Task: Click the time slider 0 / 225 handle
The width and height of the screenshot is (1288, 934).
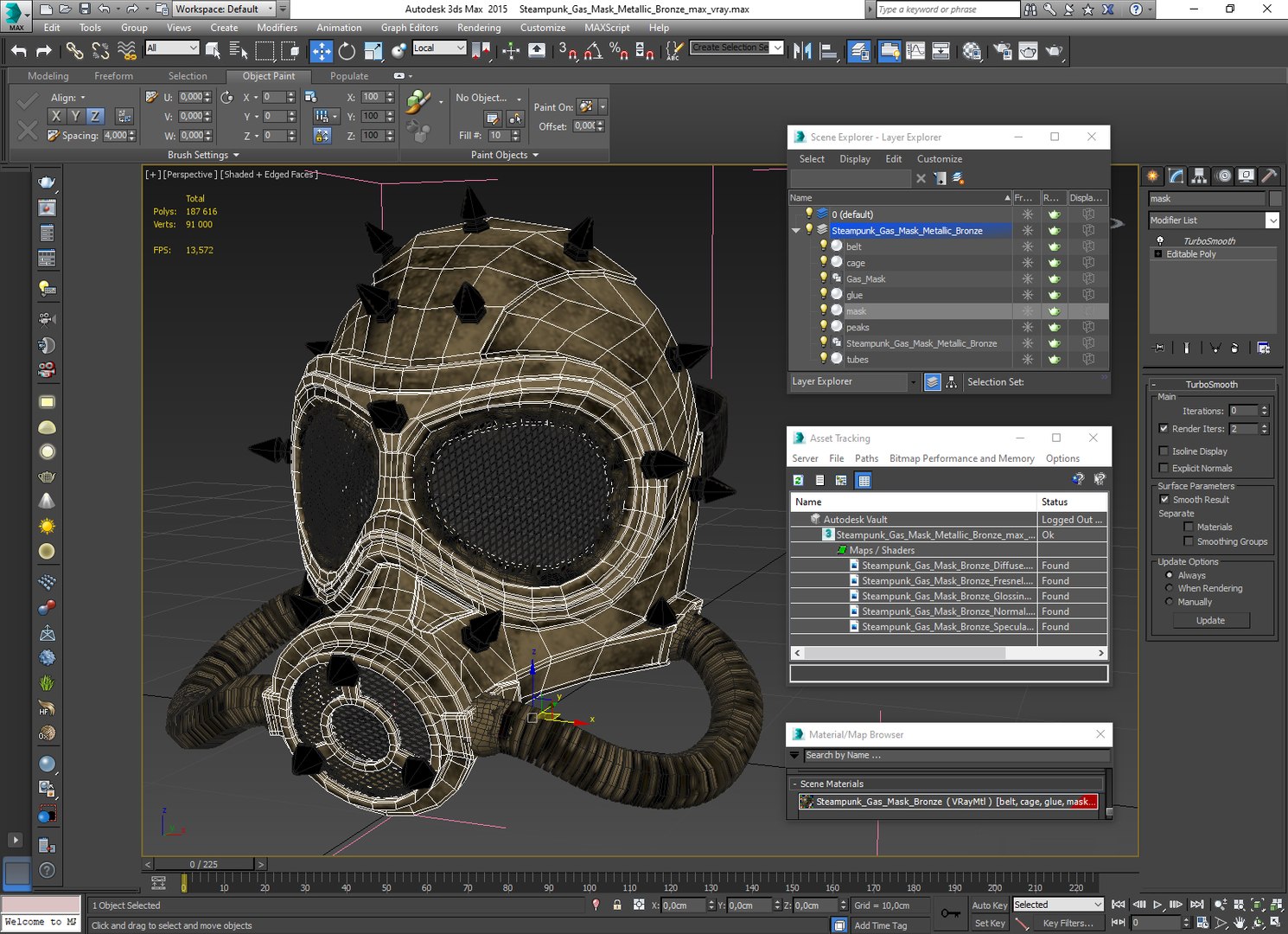Action: pos(204,864)
